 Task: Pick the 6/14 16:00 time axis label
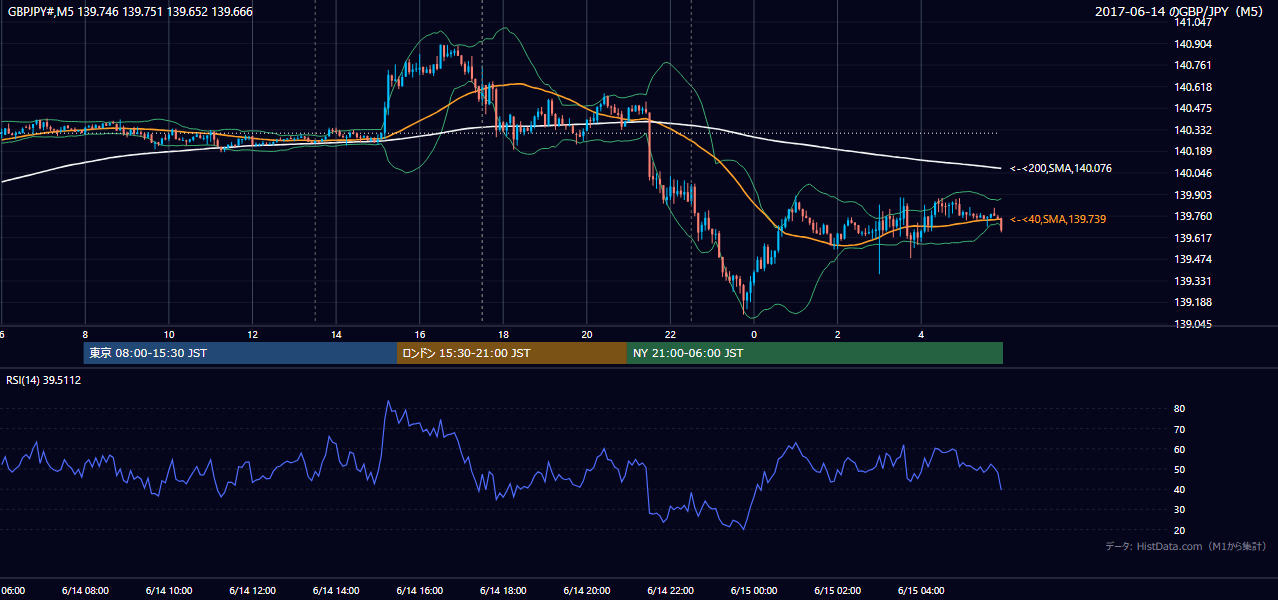pyautogui.click(x=419, y=591)
